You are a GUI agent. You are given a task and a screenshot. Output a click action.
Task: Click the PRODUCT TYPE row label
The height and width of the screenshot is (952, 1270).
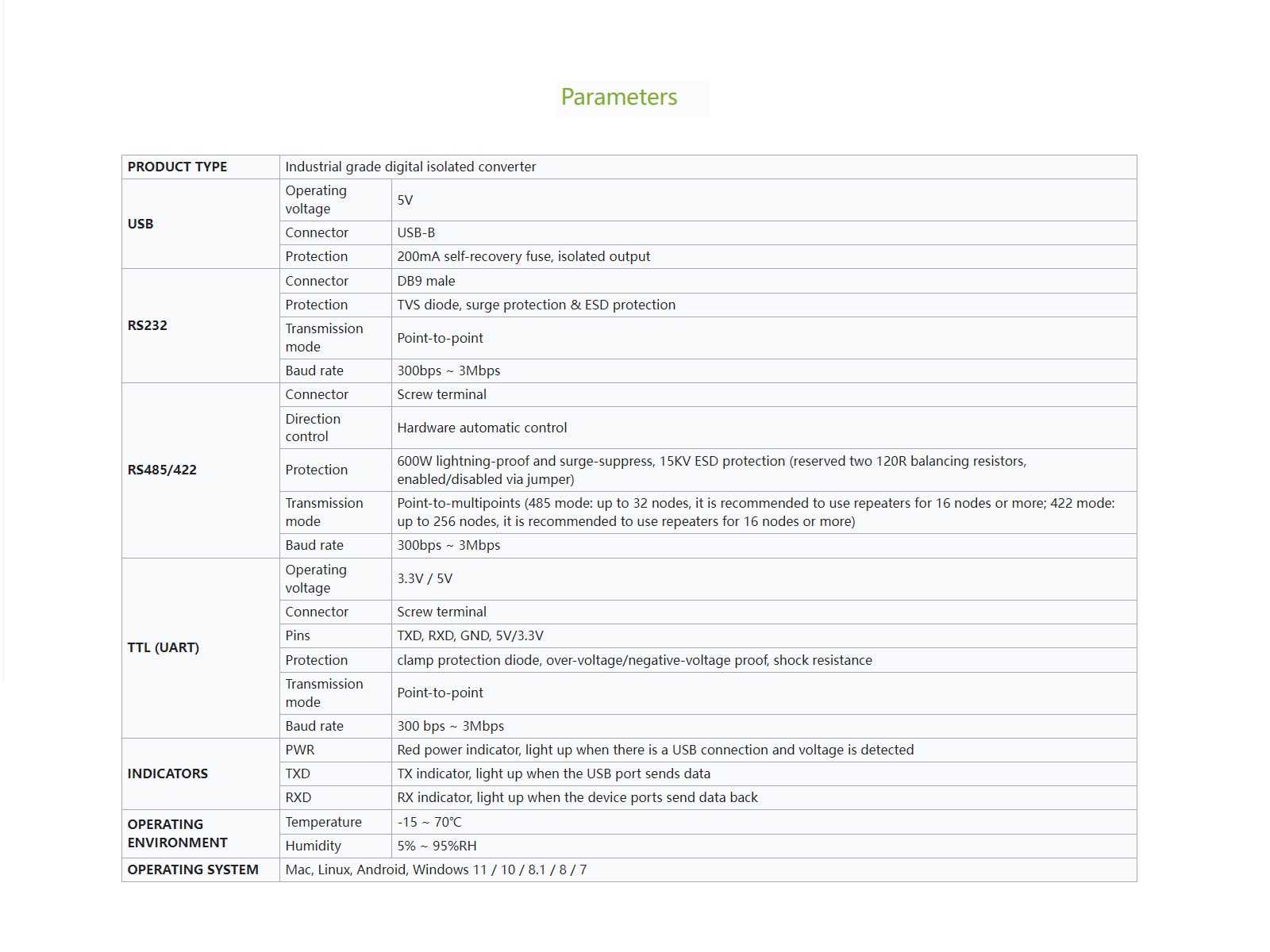pos(177,167)
